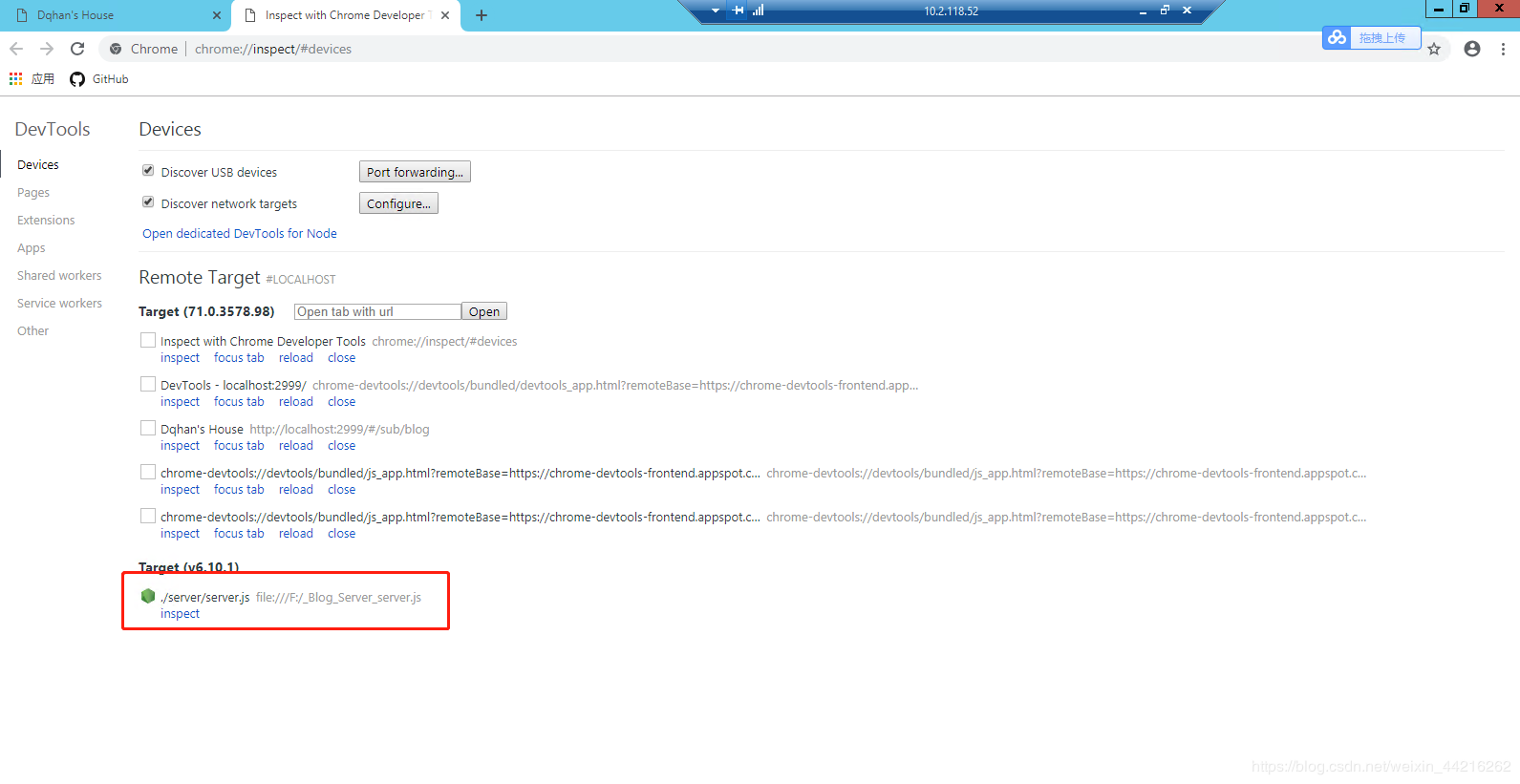Expand the remote session bar dropdown arrow
Screen dimensions: 1520x784
(x=716, y=11)
